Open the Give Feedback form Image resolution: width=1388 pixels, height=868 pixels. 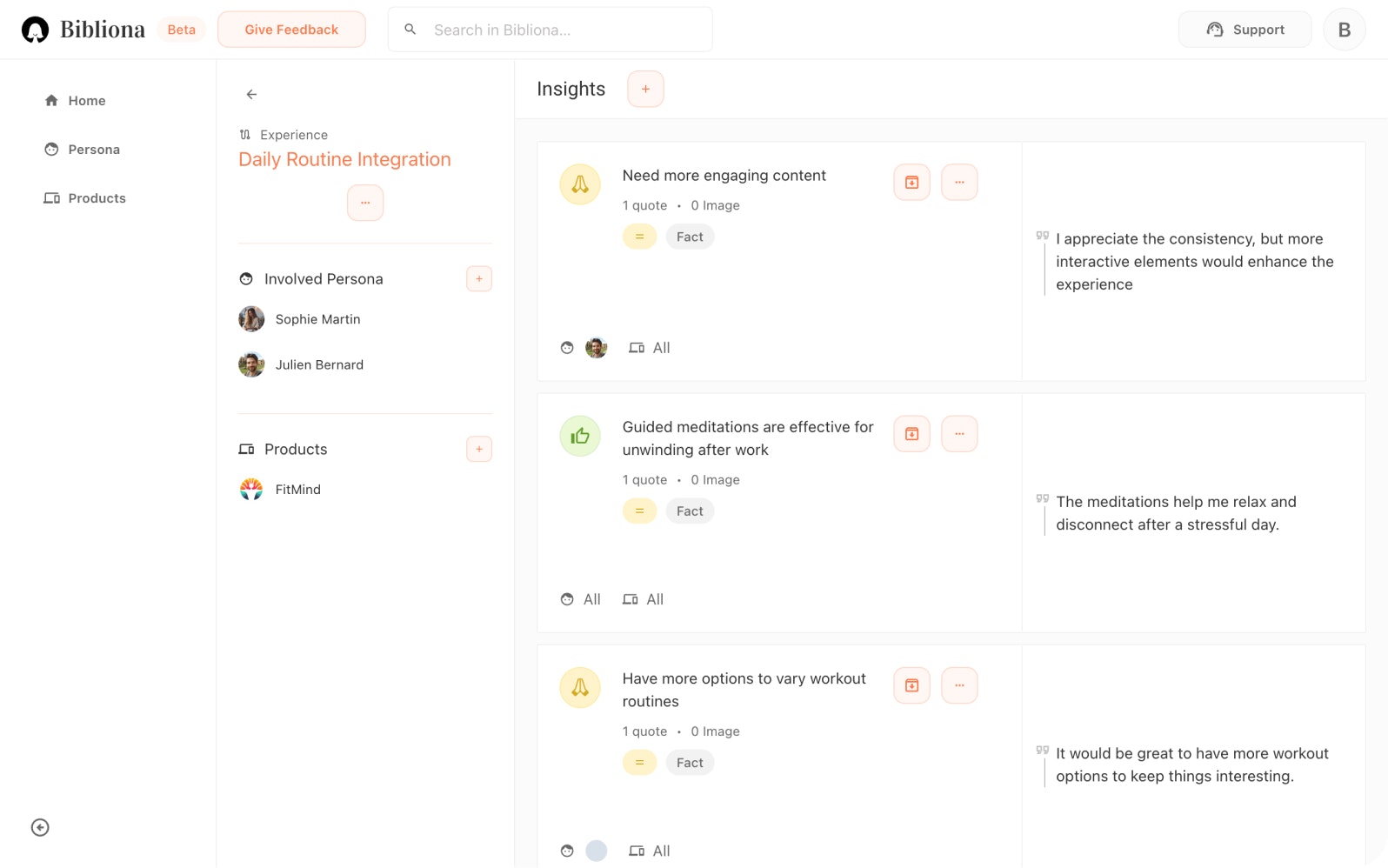coord(291,30)
